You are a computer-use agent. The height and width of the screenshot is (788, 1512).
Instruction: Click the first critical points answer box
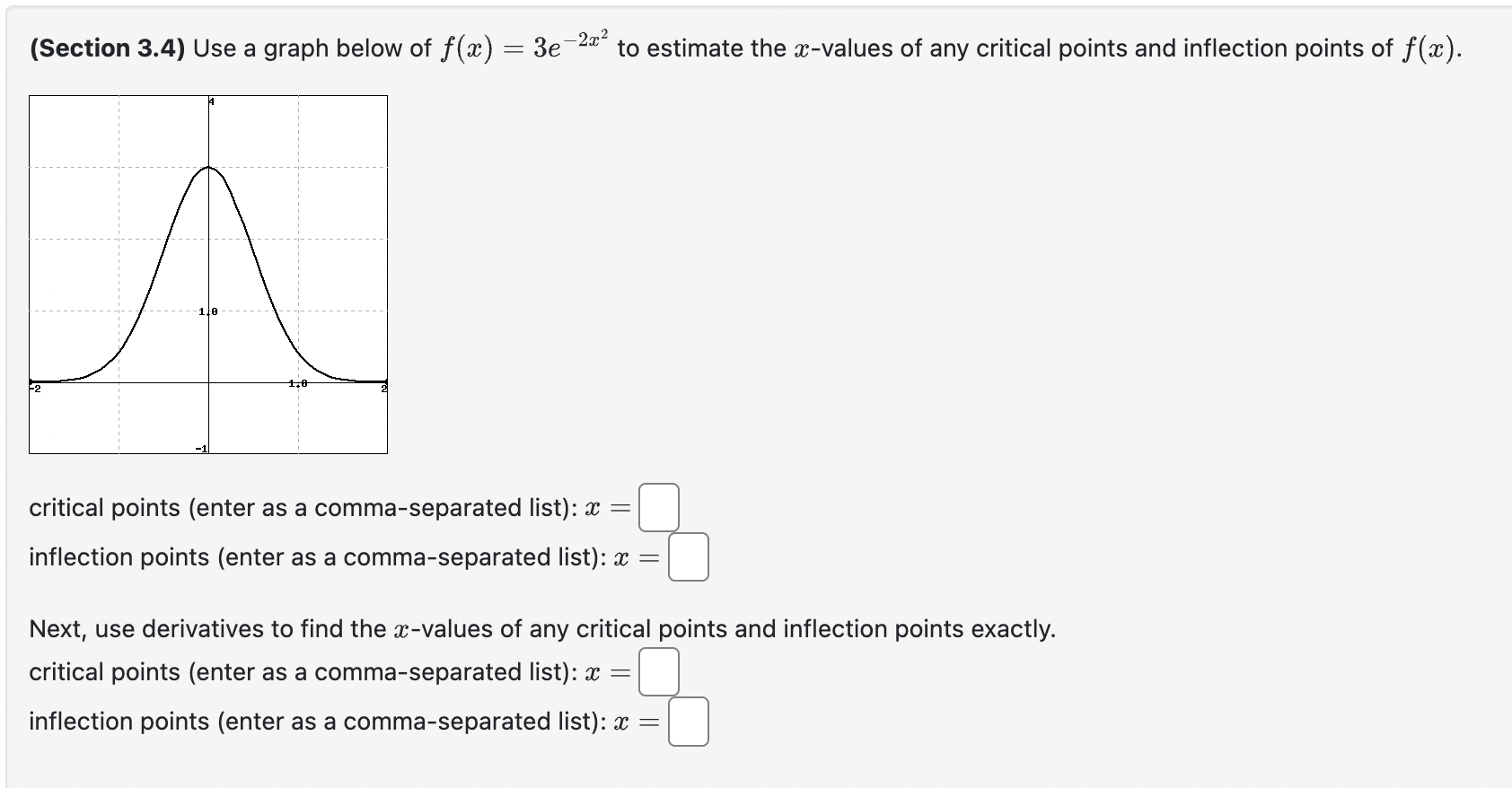658,507
